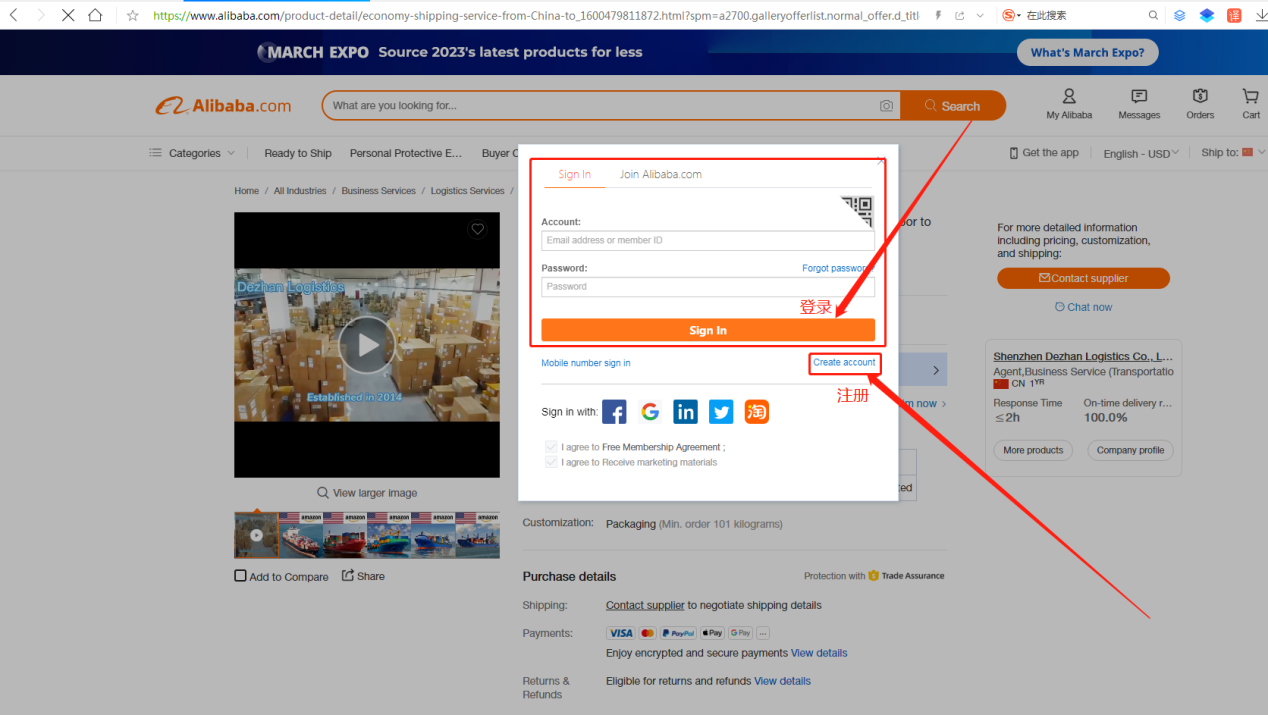This screenshot has width=1268, height=715.
Task: Check I agree to Free Membership Agreement
Action: pos(551,447)
